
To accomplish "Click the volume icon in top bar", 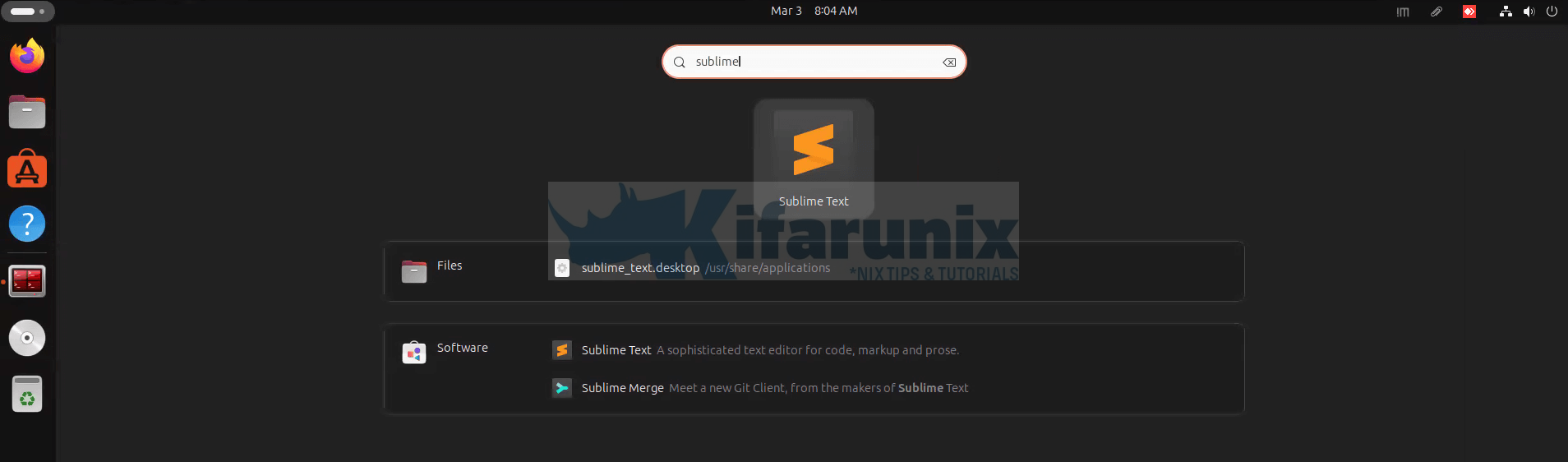I will 1529,12.
